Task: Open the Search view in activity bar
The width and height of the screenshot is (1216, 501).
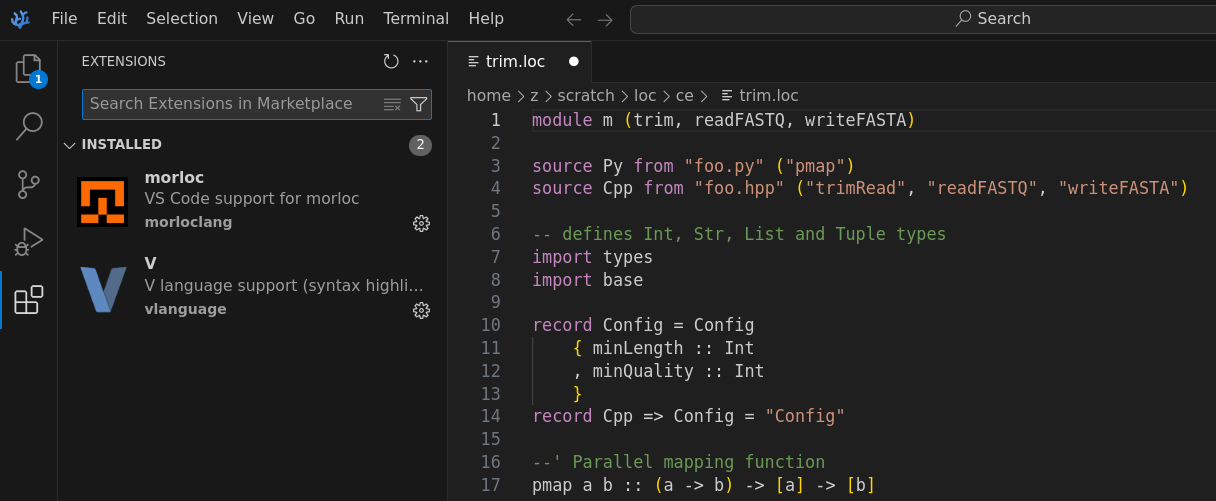Action: 29,126
